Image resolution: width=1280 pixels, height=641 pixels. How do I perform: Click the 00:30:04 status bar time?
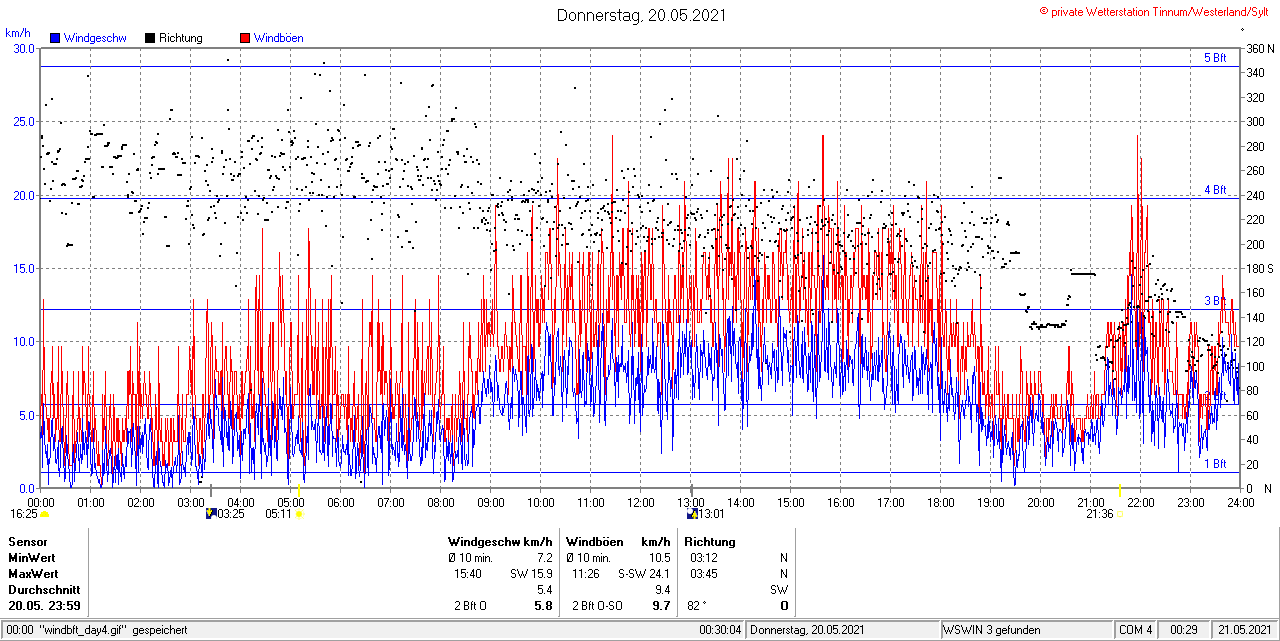pos(720,630)
